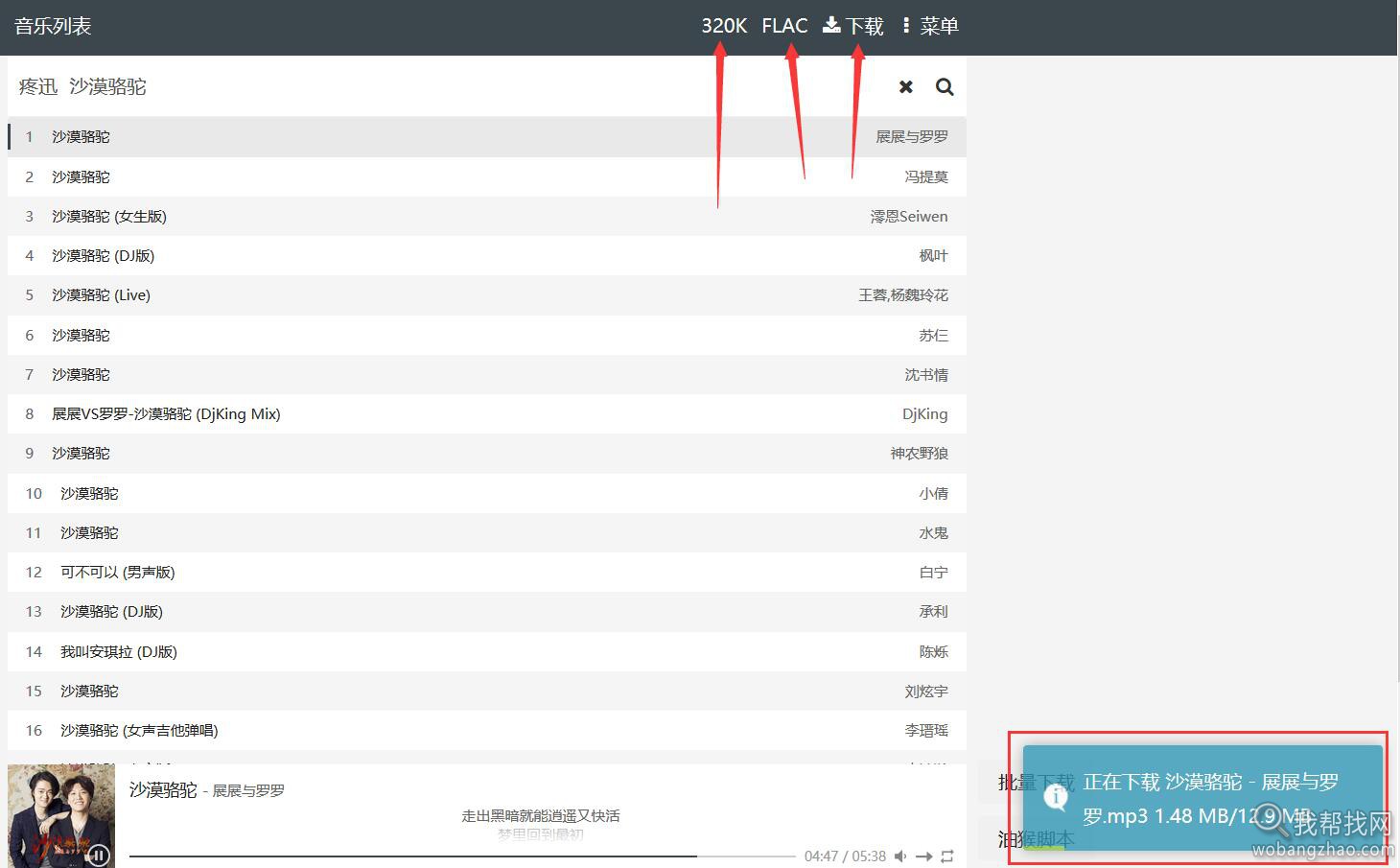Click the 音乐列表 title

pos(53,26)
